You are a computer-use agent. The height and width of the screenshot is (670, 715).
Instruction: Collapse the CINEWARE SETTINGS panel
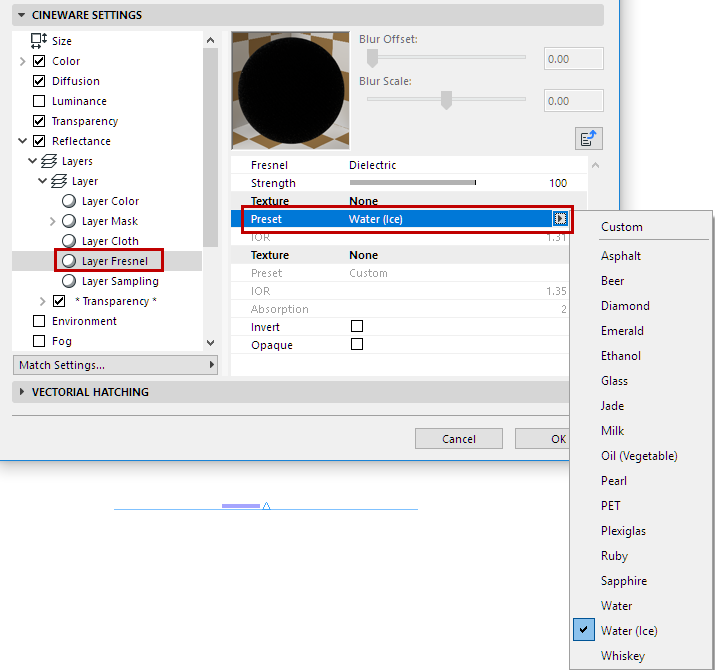pos(21,15)
